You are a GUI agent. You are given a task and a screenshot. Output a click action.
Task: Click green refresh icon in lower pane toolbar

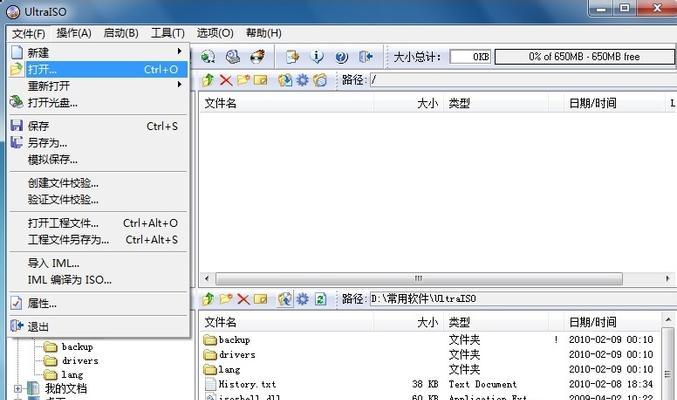tap(320, 299)
